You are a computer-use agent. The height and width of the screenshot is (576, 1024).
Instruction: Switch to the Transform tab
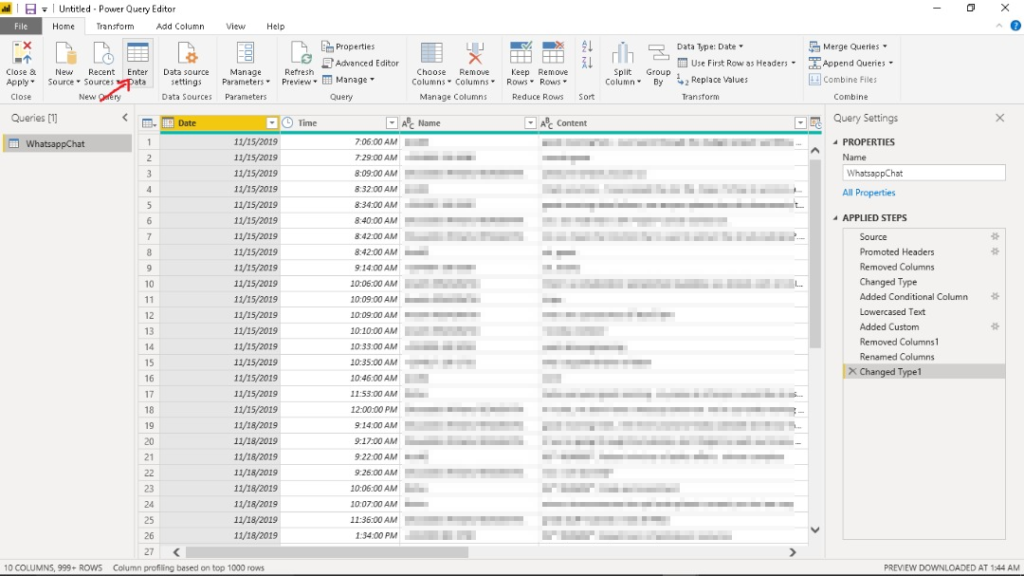coord(115,26)
